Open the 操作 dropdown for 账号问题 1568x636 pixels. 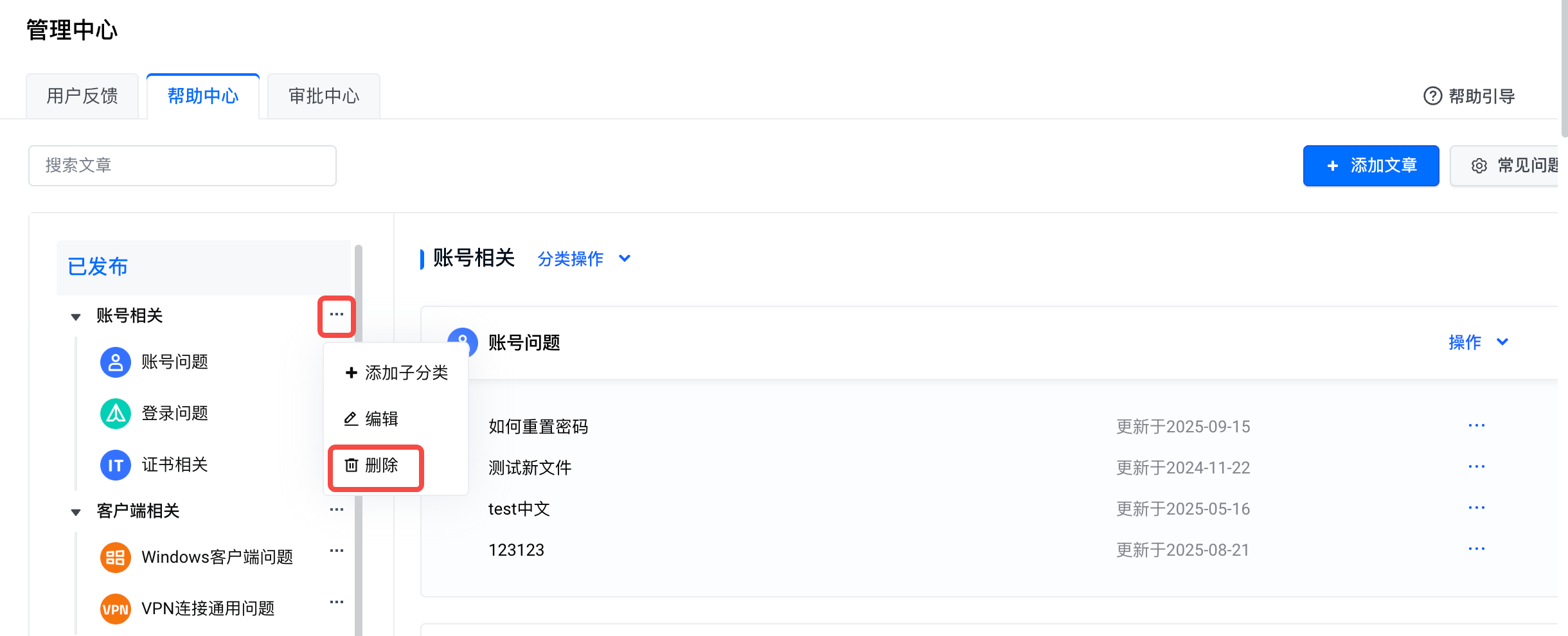pyautogui.click(x=1478, y=343)
